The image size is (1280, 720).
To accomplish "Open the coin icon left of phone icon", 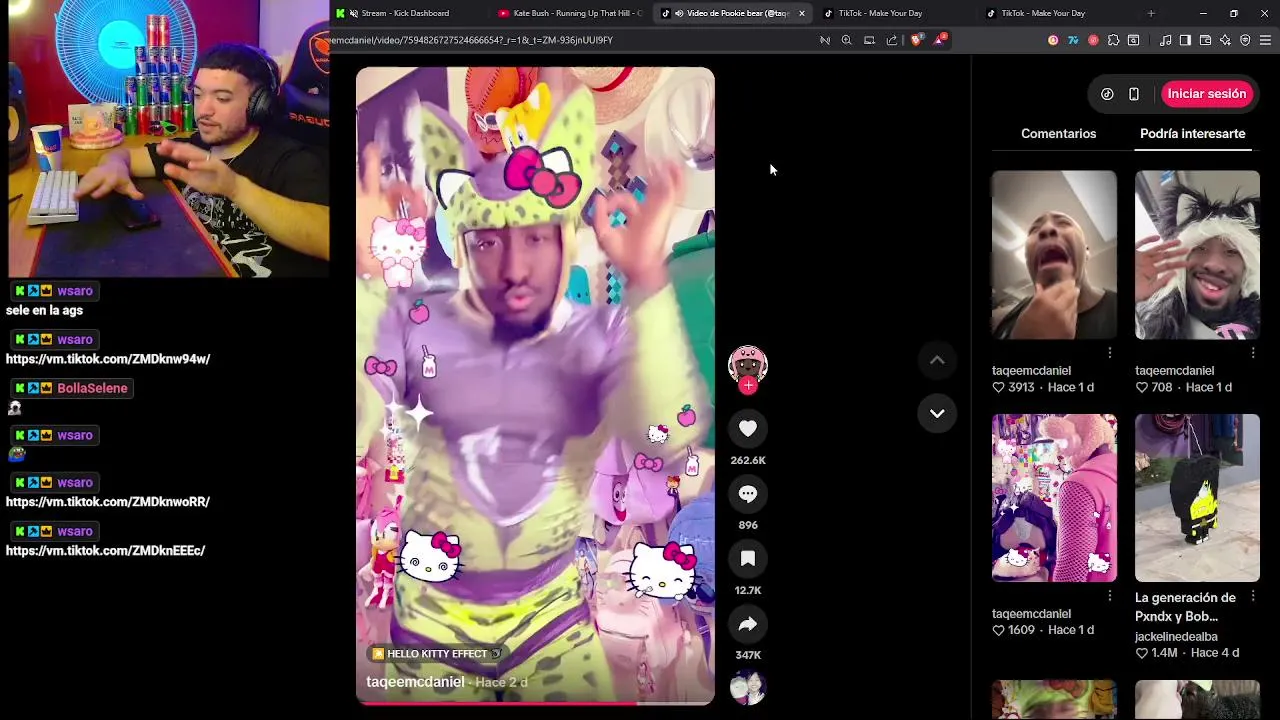I will [x=1107, y=94].
